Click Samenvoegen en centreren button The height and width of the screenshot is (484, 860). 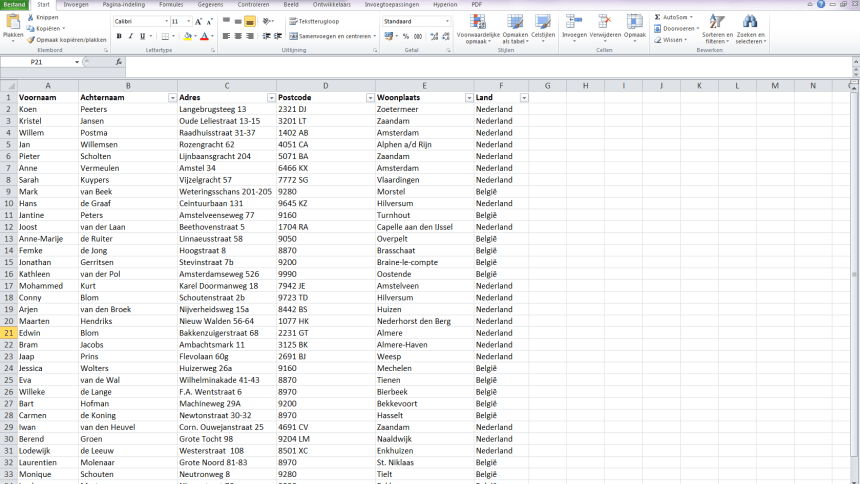pos(332,36)
